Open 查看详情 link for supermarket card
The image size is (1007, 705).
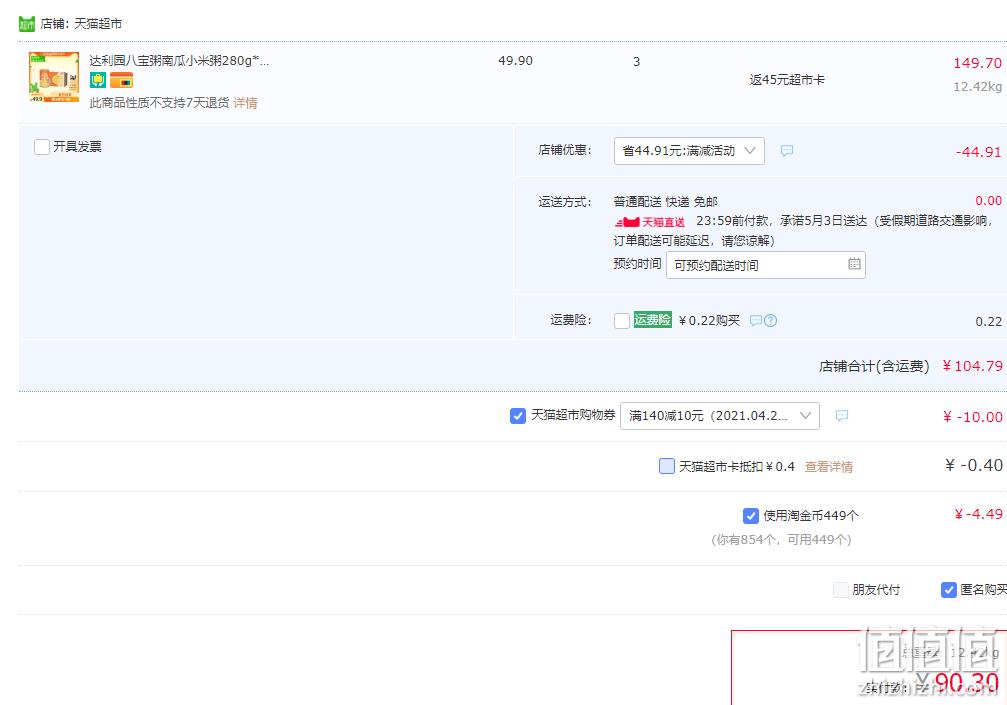tap(828, 467)
